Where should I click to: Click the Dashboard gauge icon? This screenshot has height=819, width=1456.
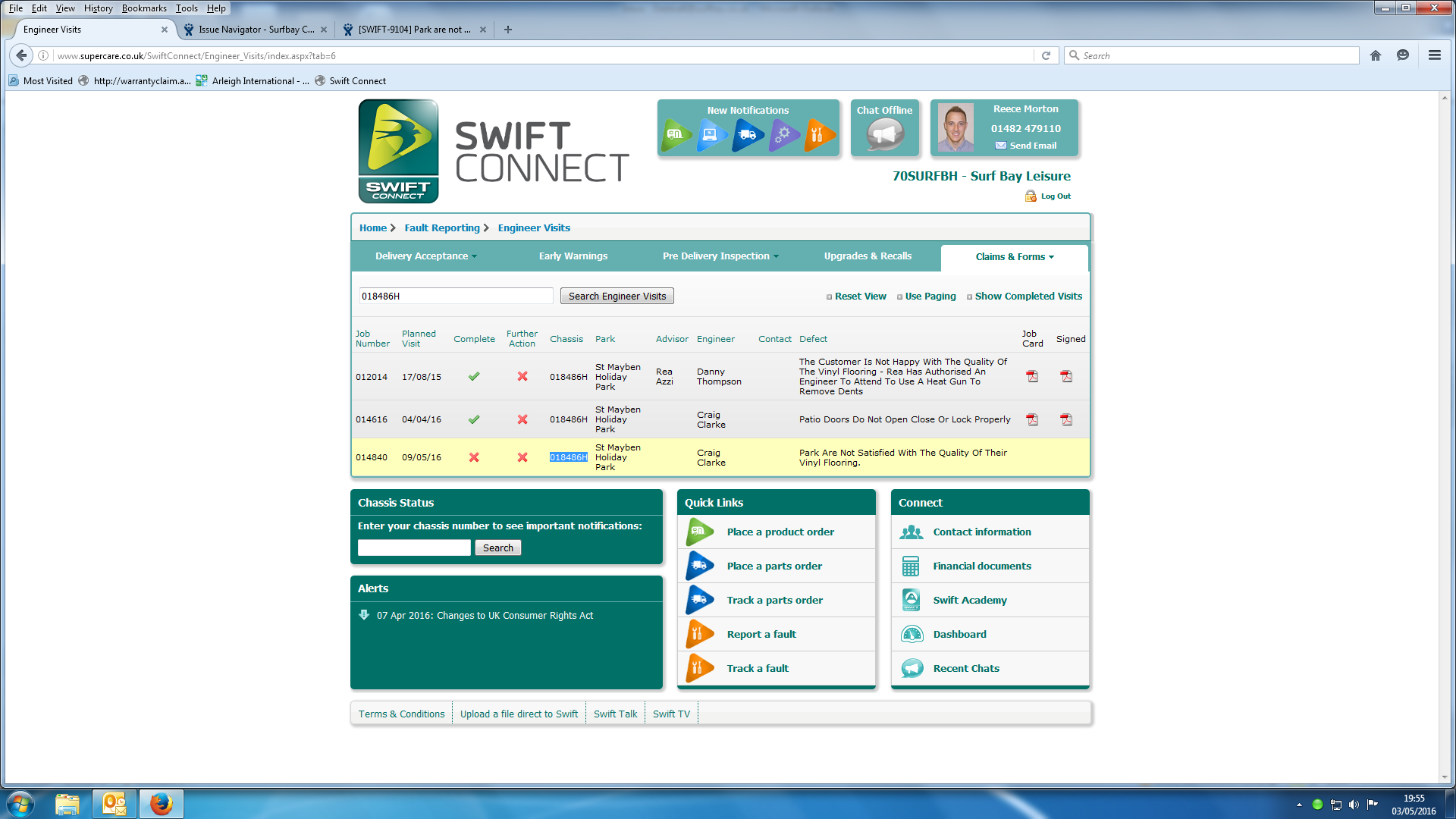[912, 634]
